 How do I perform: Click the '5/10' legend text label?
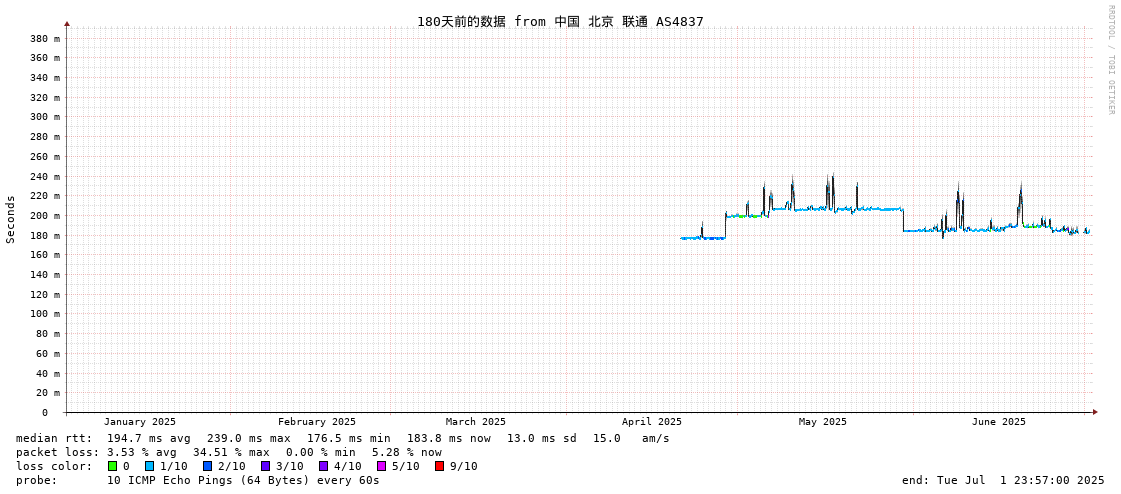pos(405,466)
